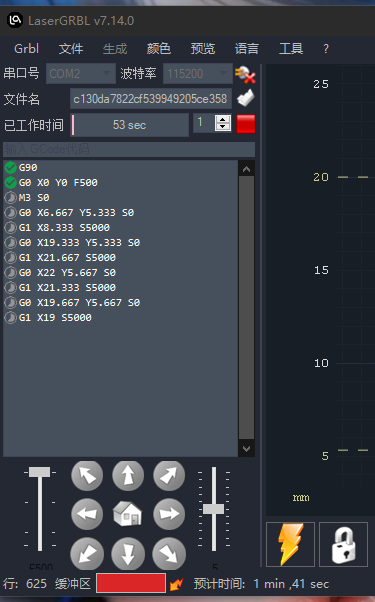This screenshot has height=602, width=375.
Task: Click the jog step size slider handle
Action: pos(213,509)
